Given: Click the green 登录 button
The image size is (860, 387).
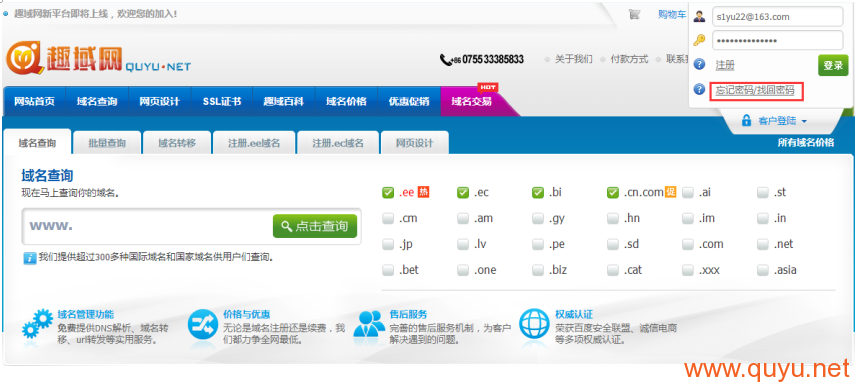Looking at the screenshot, I should point(833,65).
